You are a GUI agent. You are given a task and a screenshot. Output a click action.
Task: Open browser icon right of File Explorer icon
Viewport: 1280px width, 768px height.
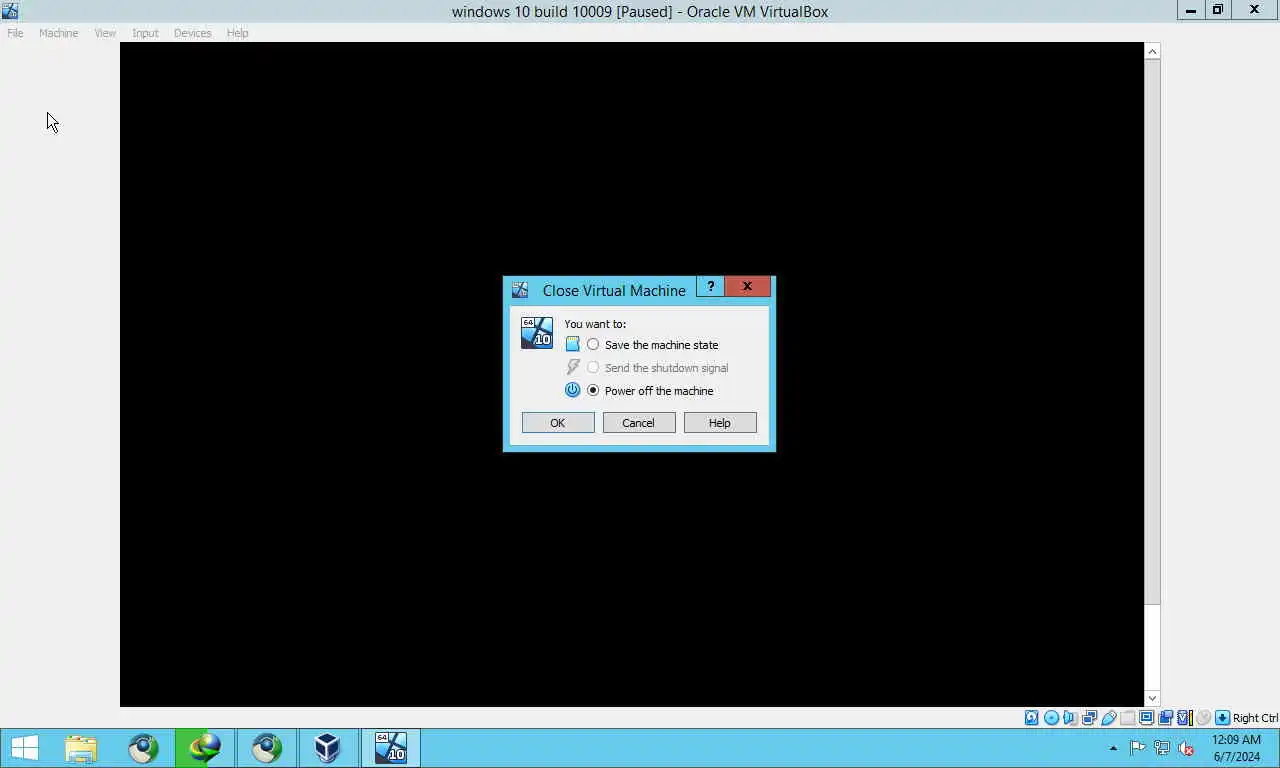click(143, 748)
